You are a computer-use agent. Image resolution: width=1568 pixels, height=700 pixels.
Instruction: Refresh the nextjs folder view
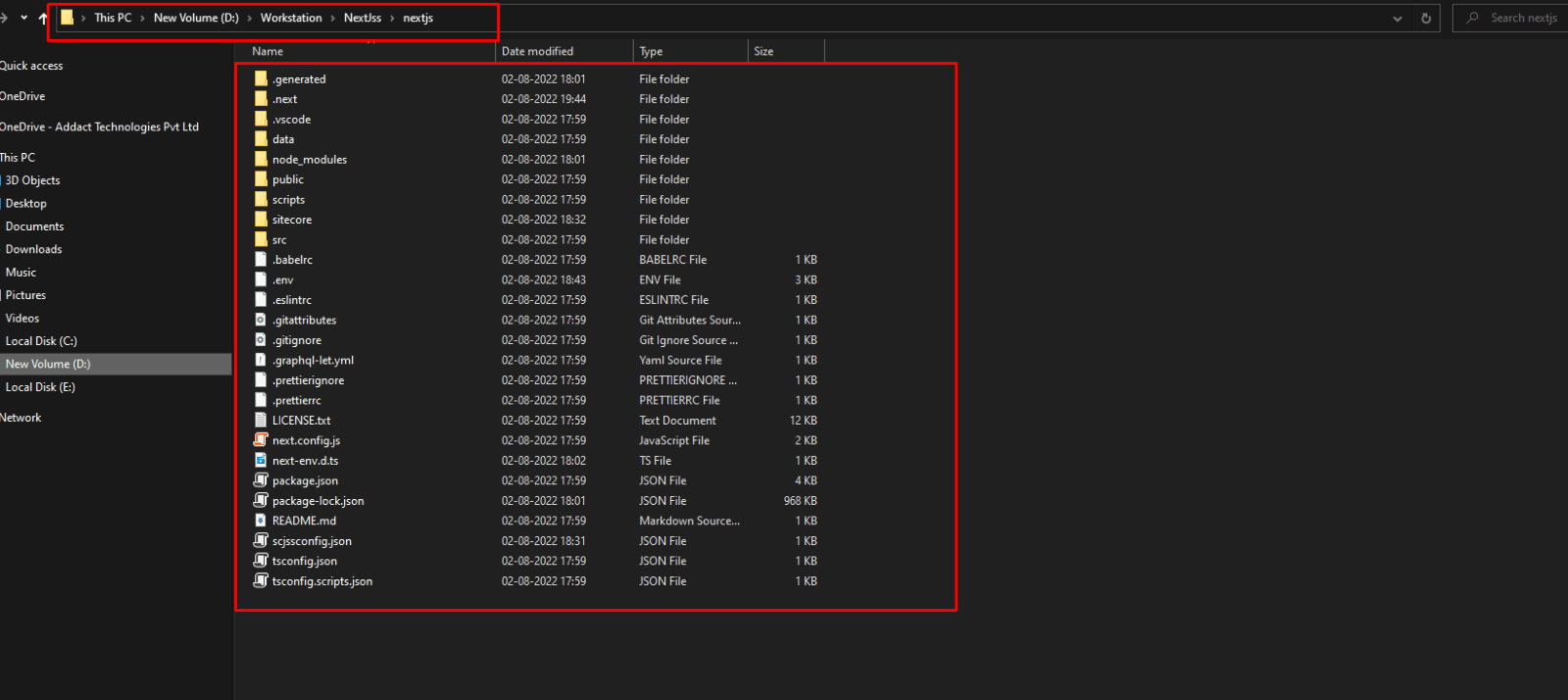[1426, 18]
